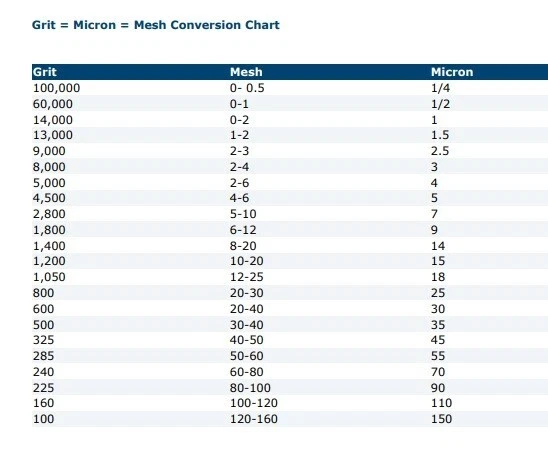
Task: Click the 1,400 grit cell
Action: coord(49,246)
